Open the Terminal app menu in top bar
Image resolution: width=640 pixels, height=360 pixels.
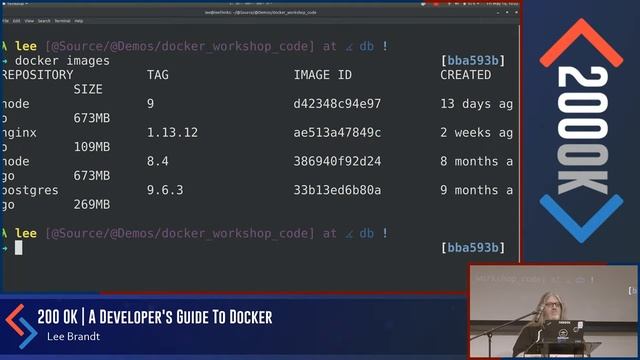tap(16, 3)
